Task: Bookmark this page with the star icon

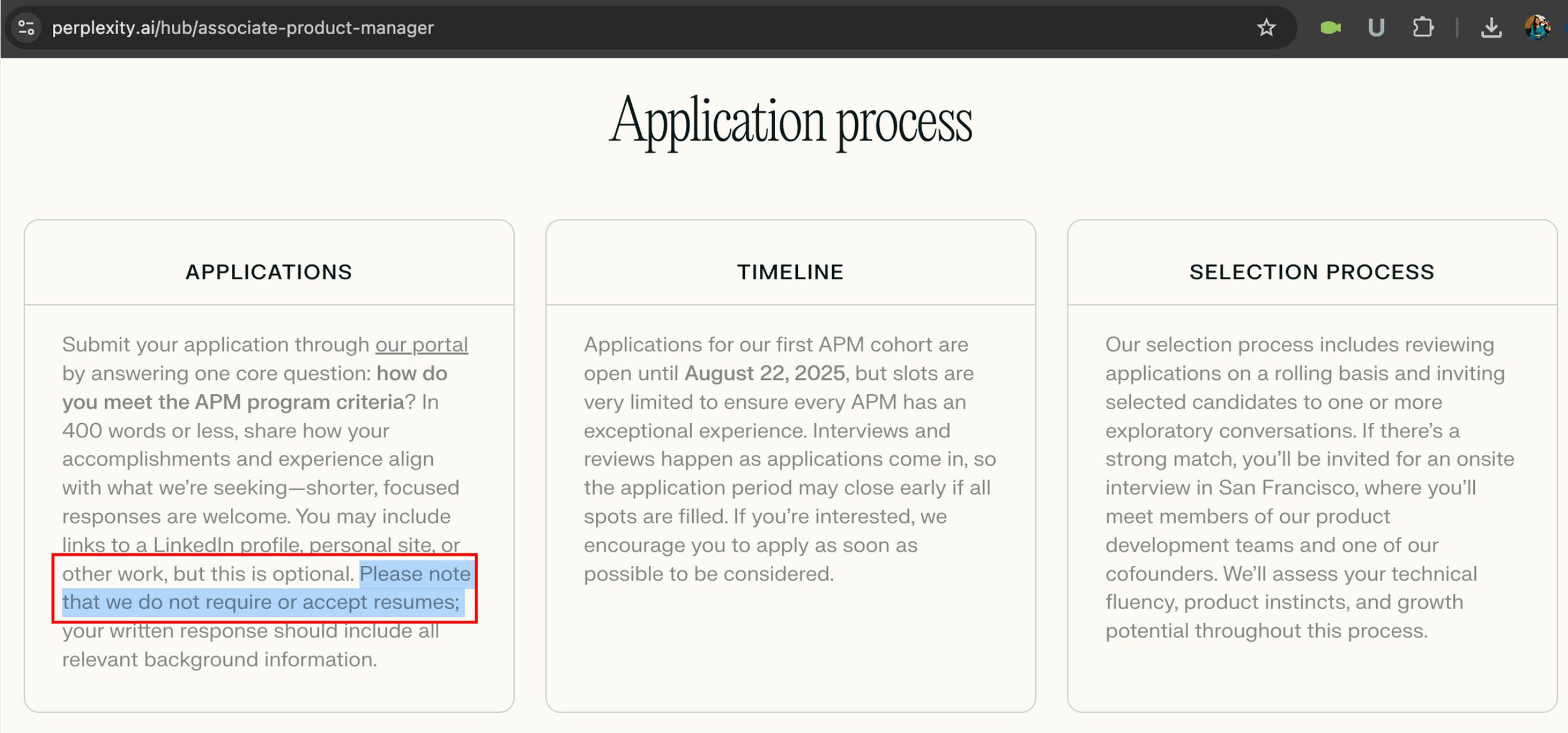Action: coord(1266,28)
